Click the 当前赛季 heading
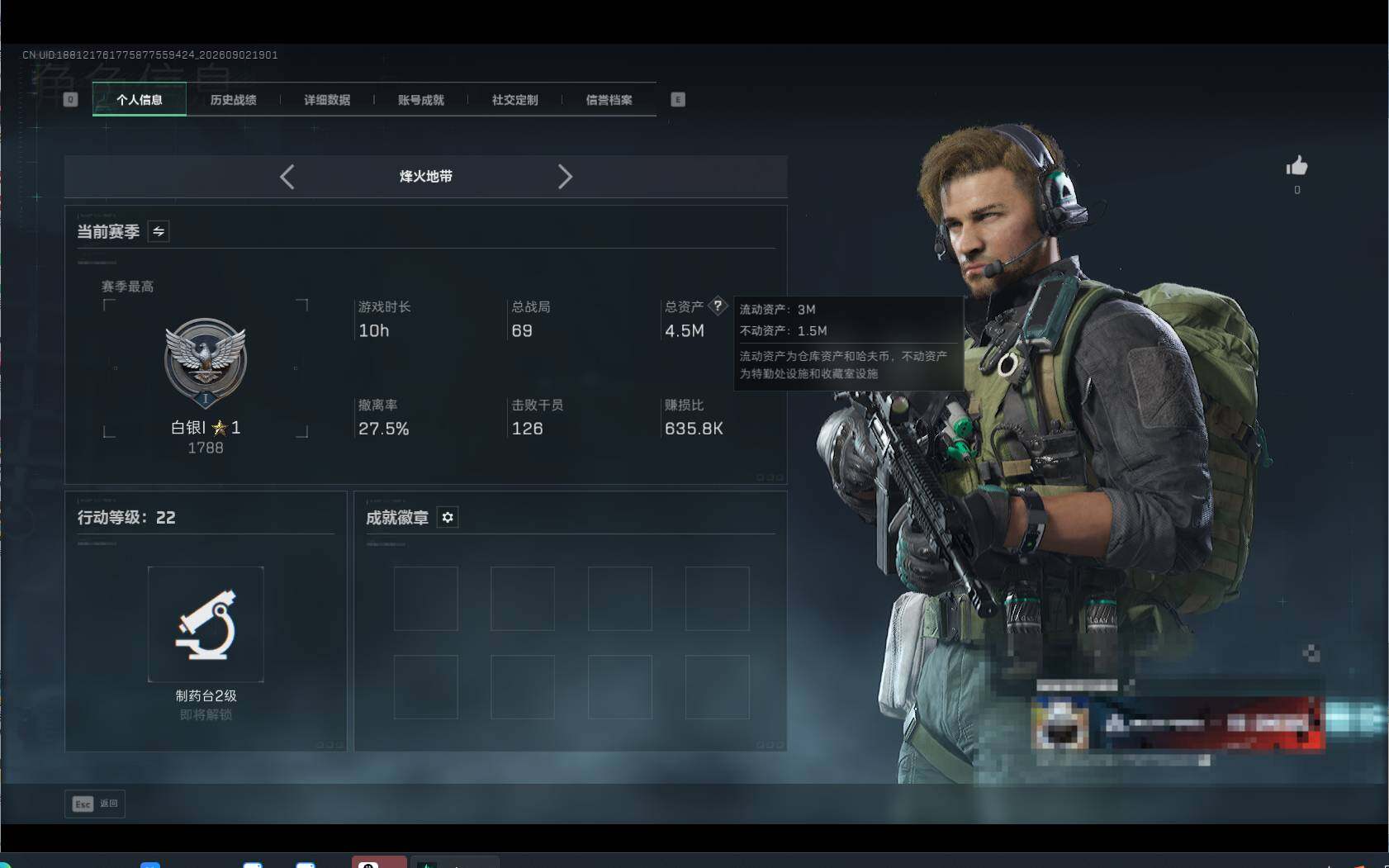 coord(108,232)
